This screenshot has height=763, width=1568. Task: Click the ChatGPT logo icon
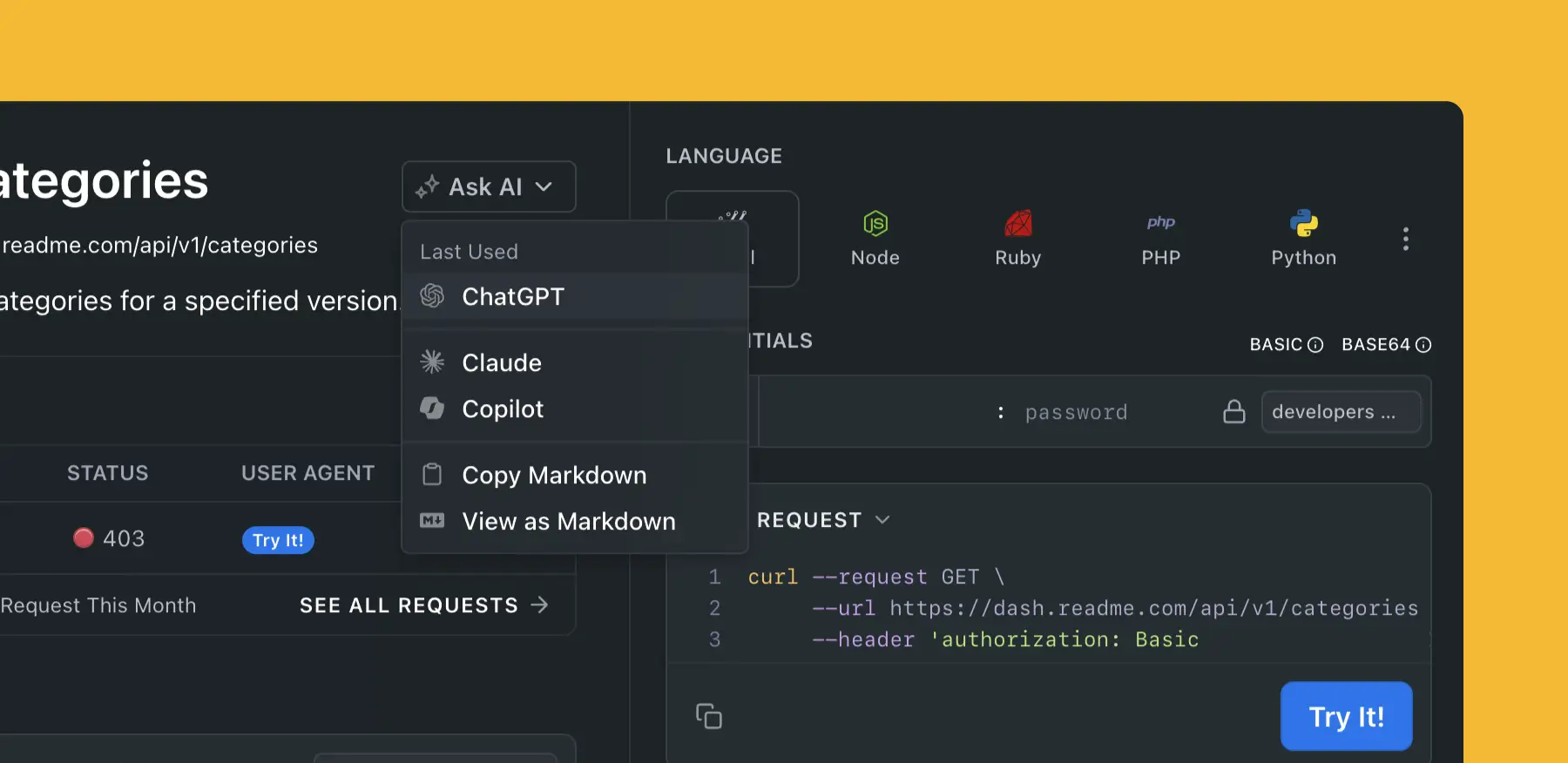(432, 296)
